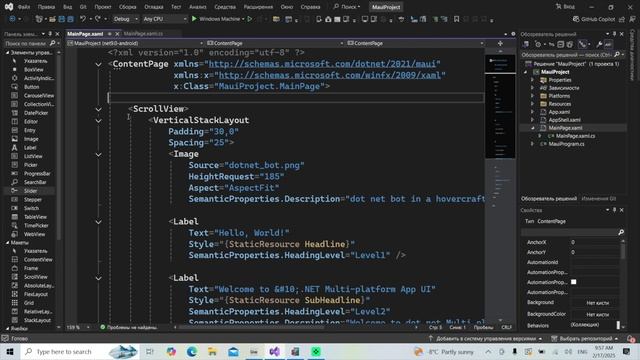
Task: Select the WebView control in the Toolbox
Action: [34, 234]
